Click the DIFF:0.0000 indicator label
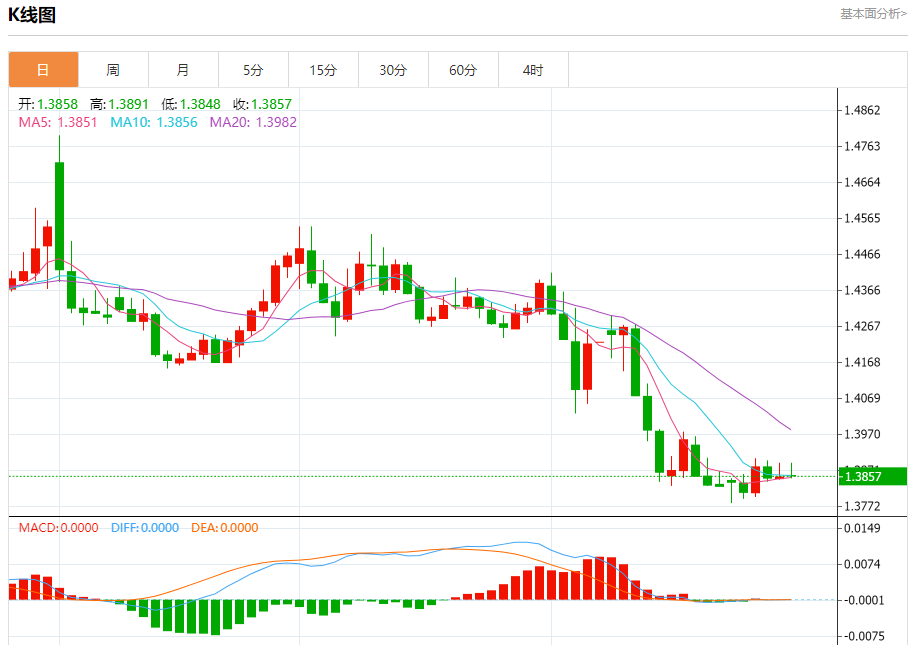The width and height of the screenshot is (912, 645). pos(145,528)
